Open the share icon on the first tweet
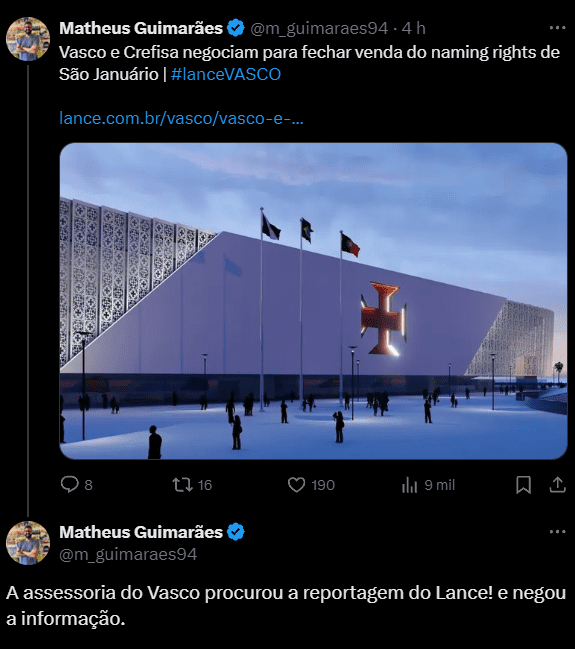575x649 pixels. coord(558,485)
